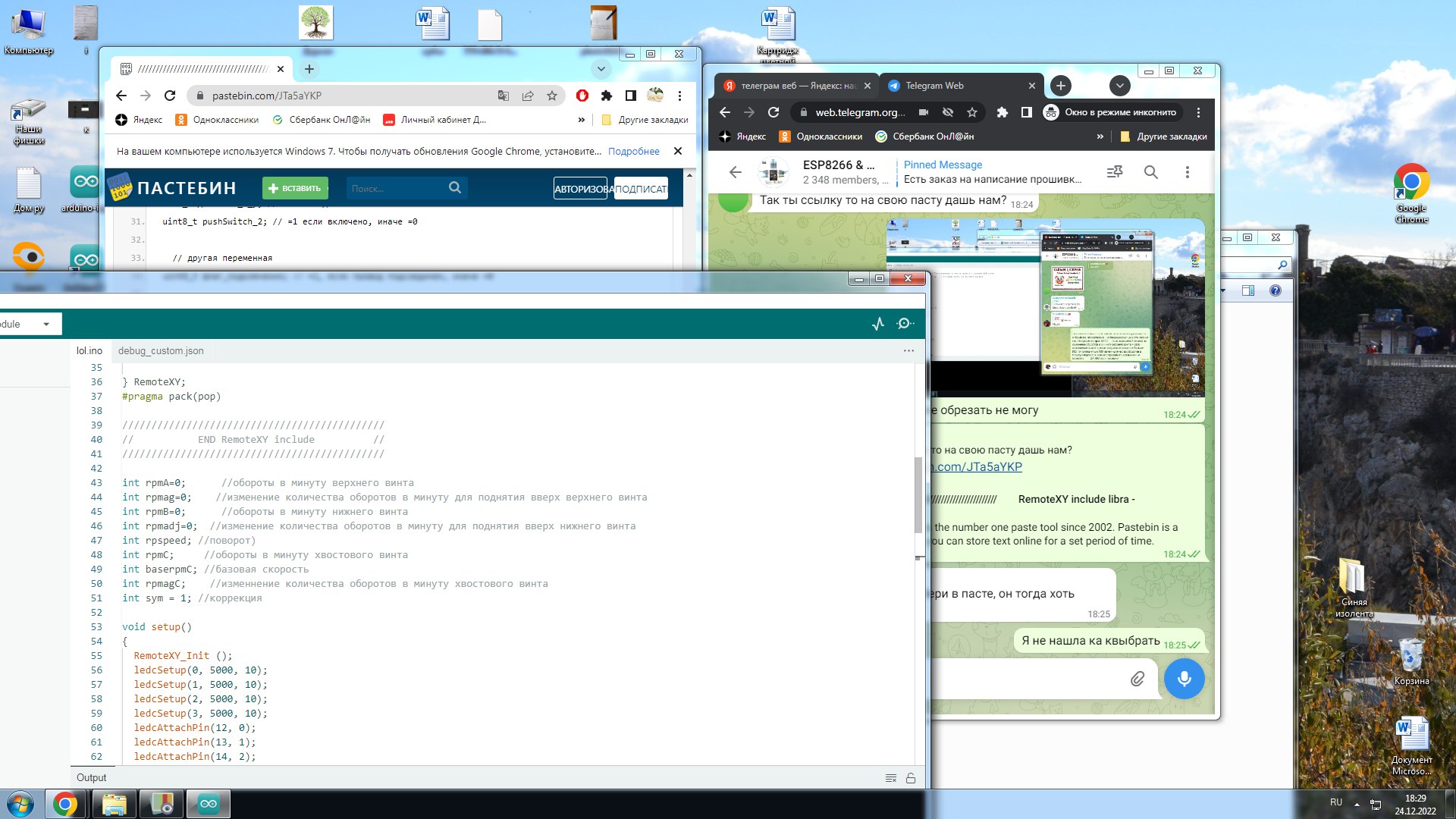Viewport: 1456px width, 819px height.
Task: Open the Arduino Serial Plotter icon
Action: [878, 324]
